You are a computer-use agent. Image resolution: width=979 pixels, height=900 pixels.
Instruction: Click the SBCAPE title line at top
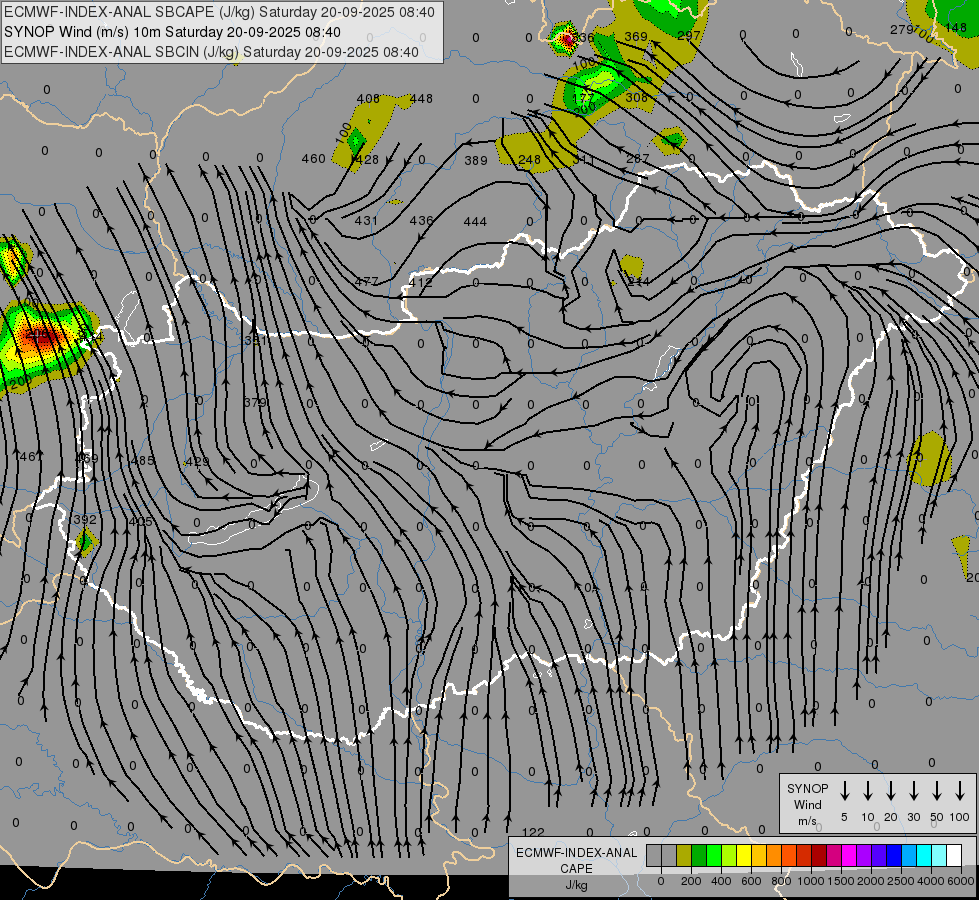[219, 12]
